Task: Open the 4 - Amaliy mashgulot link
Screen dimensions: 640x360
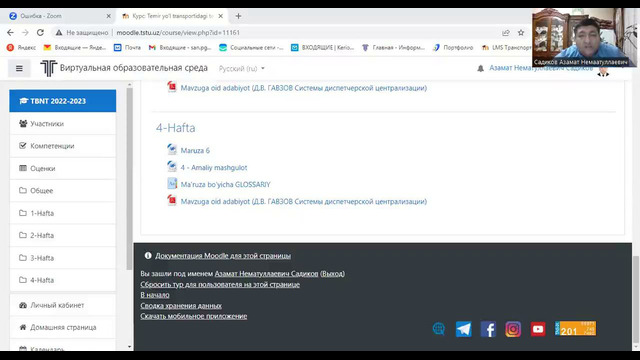Action: 214,167
